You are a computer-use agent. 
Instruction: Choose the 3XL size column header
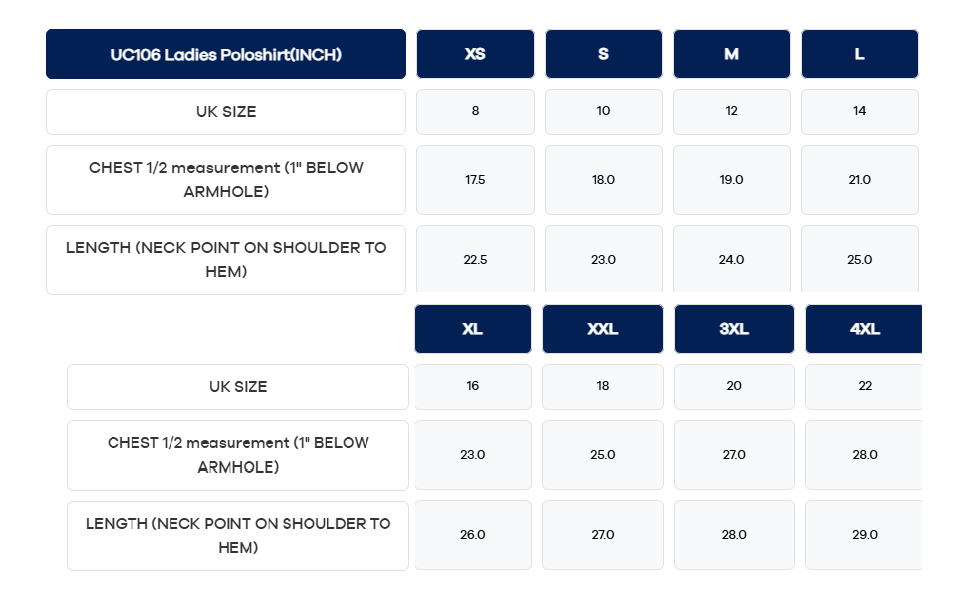click(x=734, y=329)
